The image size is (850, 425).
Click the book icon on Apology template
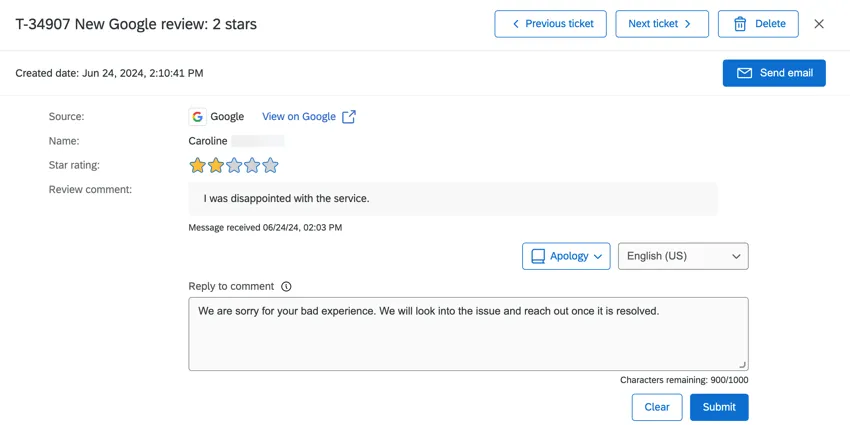[538, 256]
